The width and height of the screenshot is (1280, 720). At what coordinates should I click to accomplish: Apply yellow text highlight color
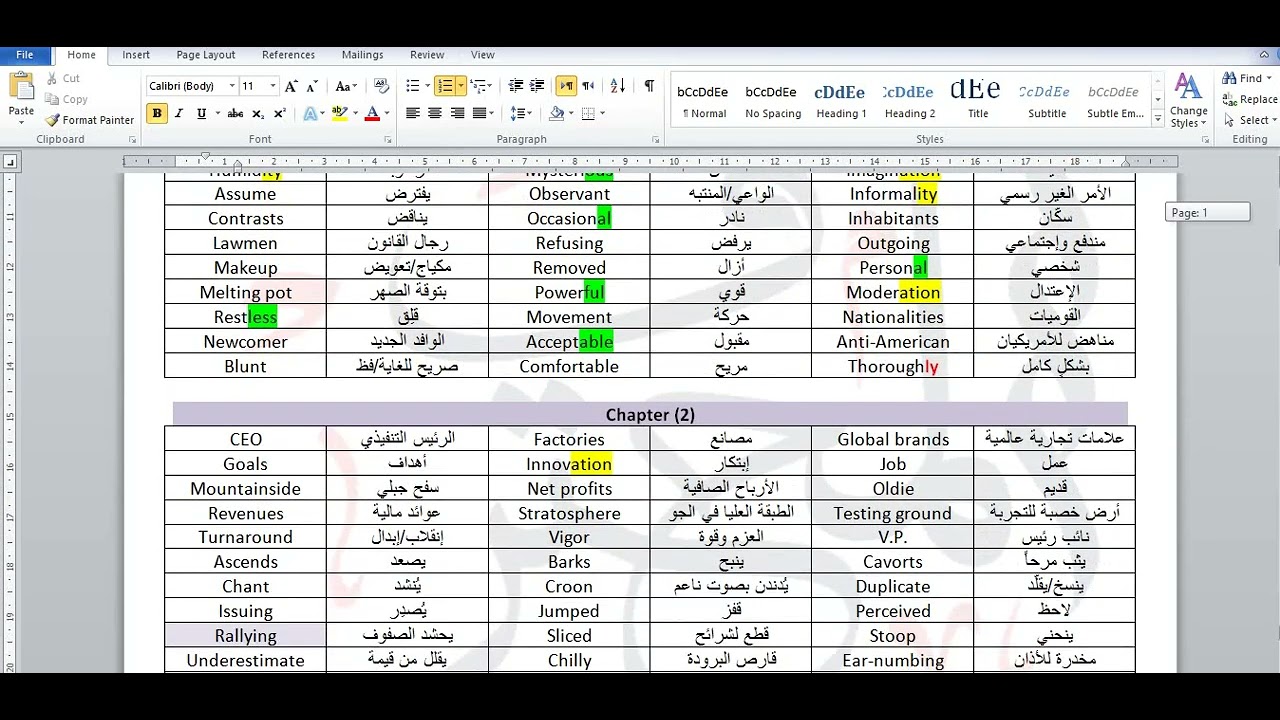click(339, 114)
